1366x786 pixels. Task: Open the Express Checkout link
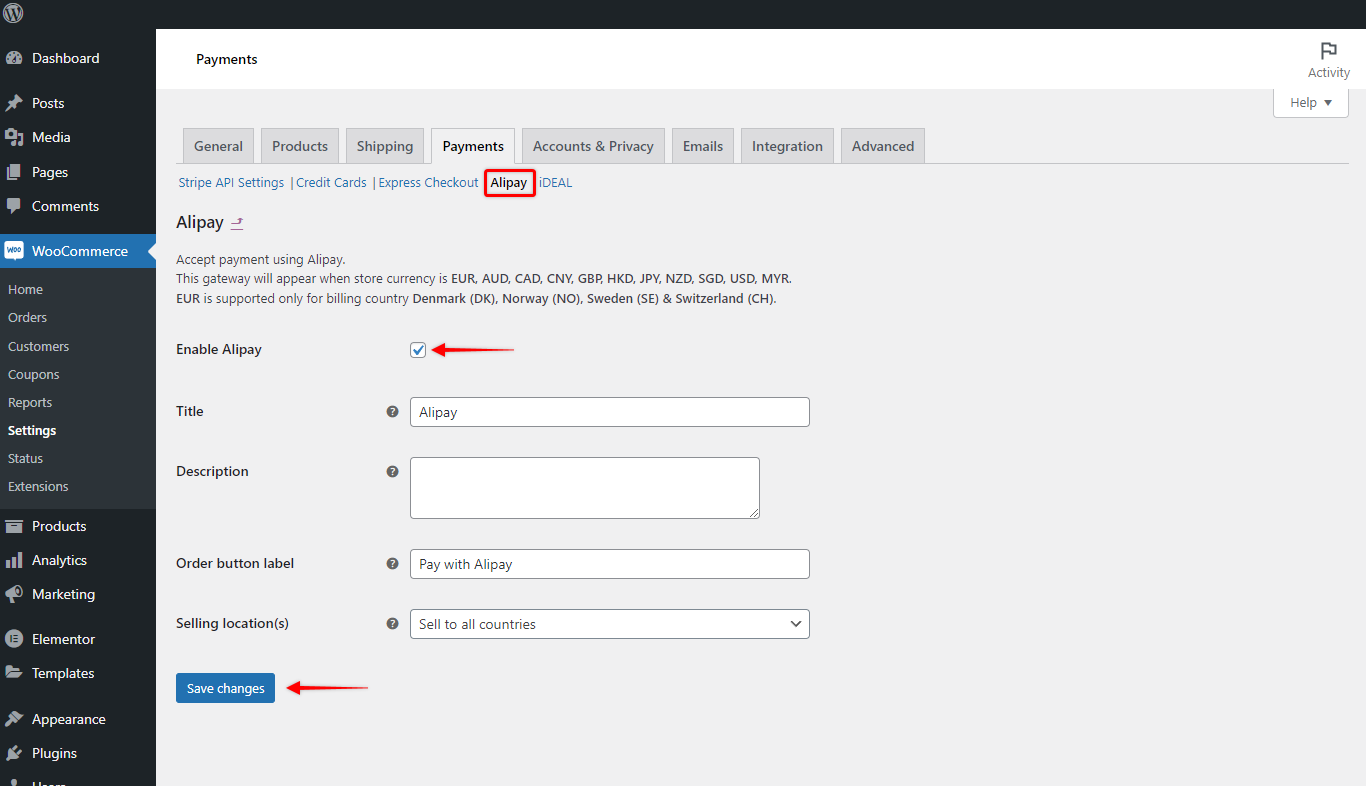(428, 183)
